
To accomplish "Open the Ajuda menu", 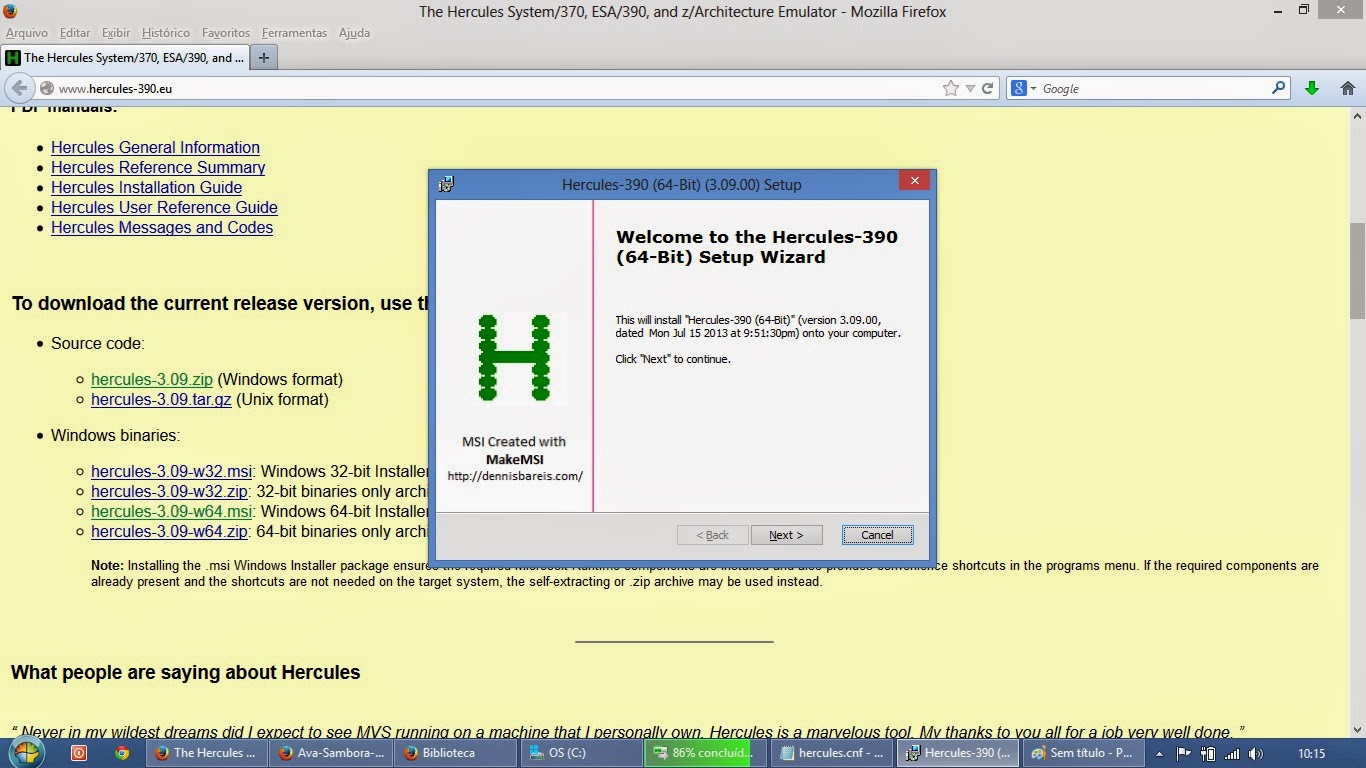I will coord(354,33).
